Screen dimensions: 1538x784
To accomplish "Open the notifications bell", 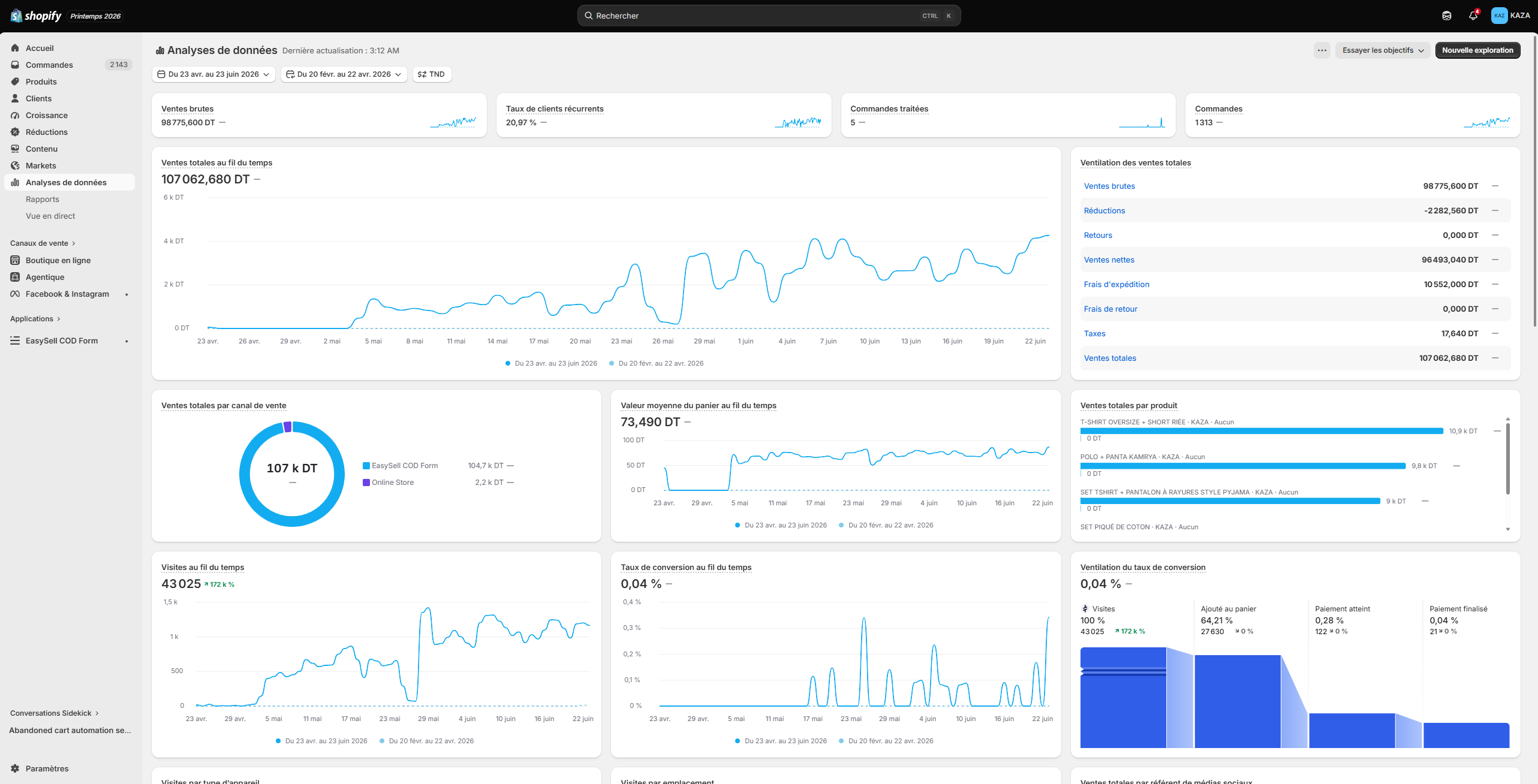I will pyautogui.click(x=1473, y=16).
